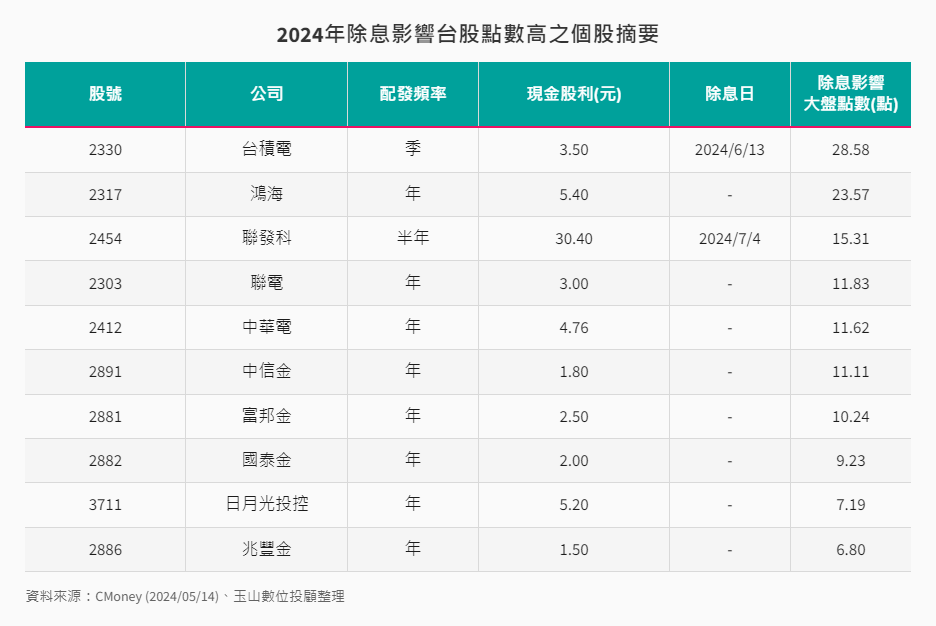Click stock code 3711
The image size is (936, 626).
pyautogui.click(x=105, y=505)
